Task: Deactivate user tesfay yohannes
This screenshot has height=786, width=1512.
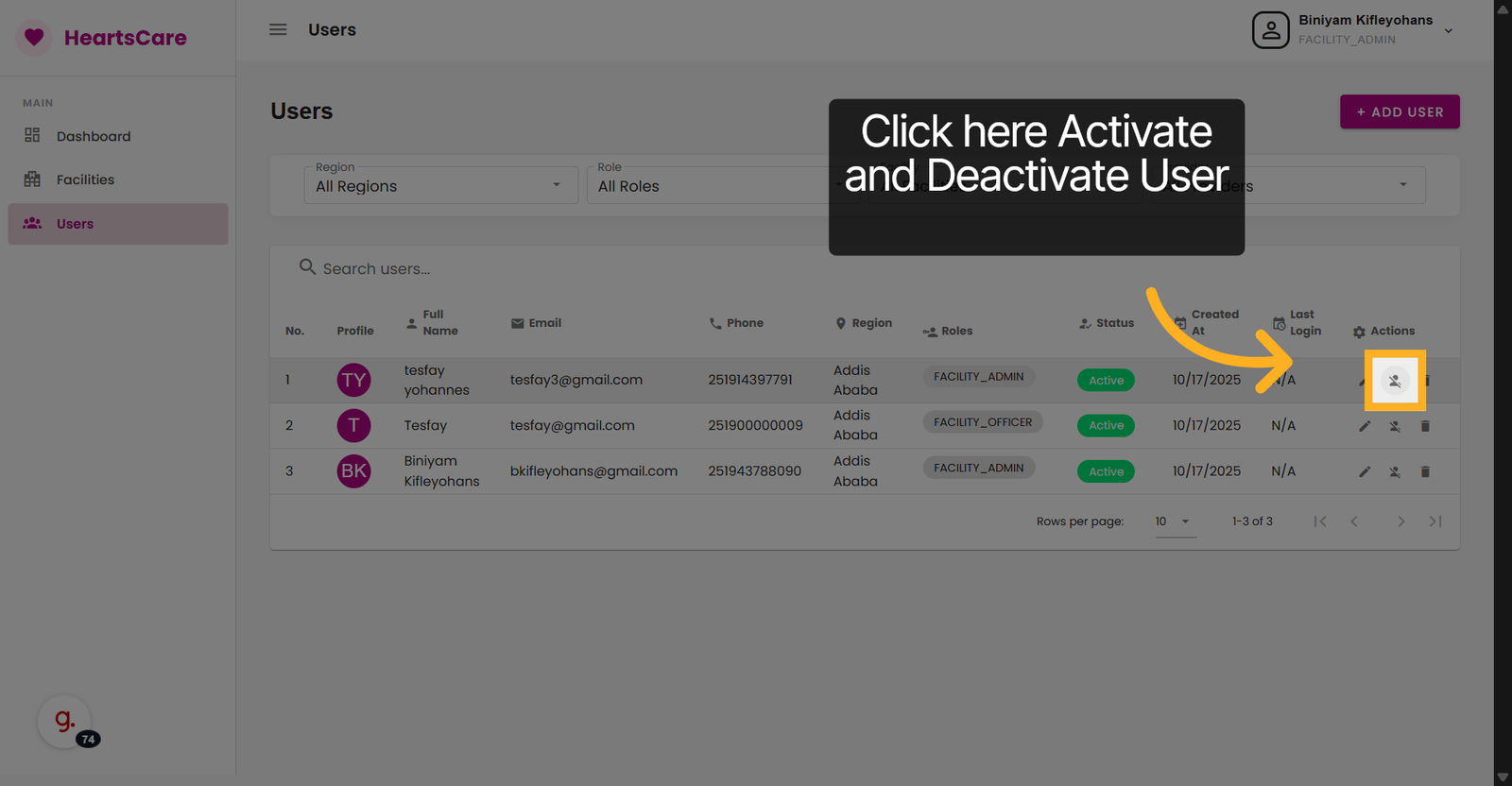Action: 1394,381
